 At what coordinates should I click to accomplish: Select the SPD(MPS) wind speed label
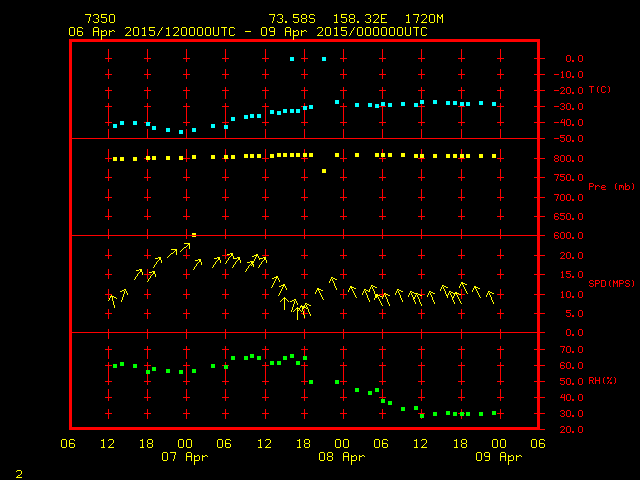pos(606,283)
